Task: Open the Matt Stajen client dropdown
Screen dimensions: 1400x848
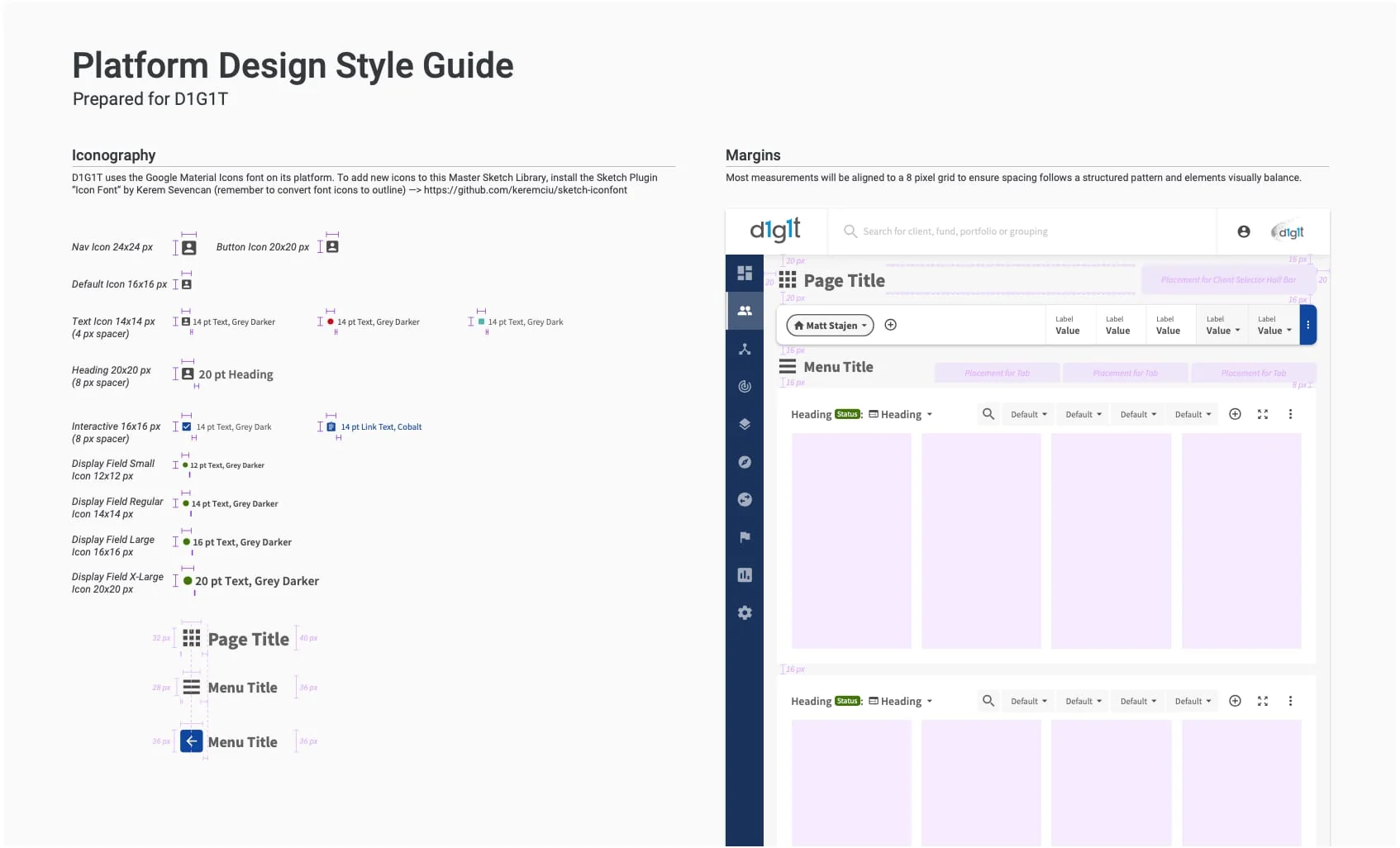Action: point(830,326)
